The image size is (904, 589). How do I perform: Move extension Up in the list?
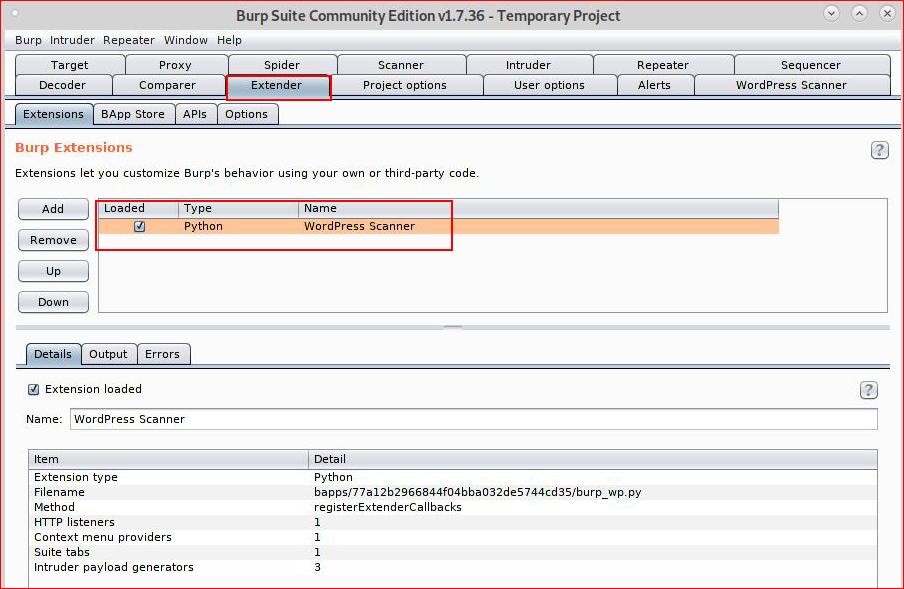click(x=53, y=271)
